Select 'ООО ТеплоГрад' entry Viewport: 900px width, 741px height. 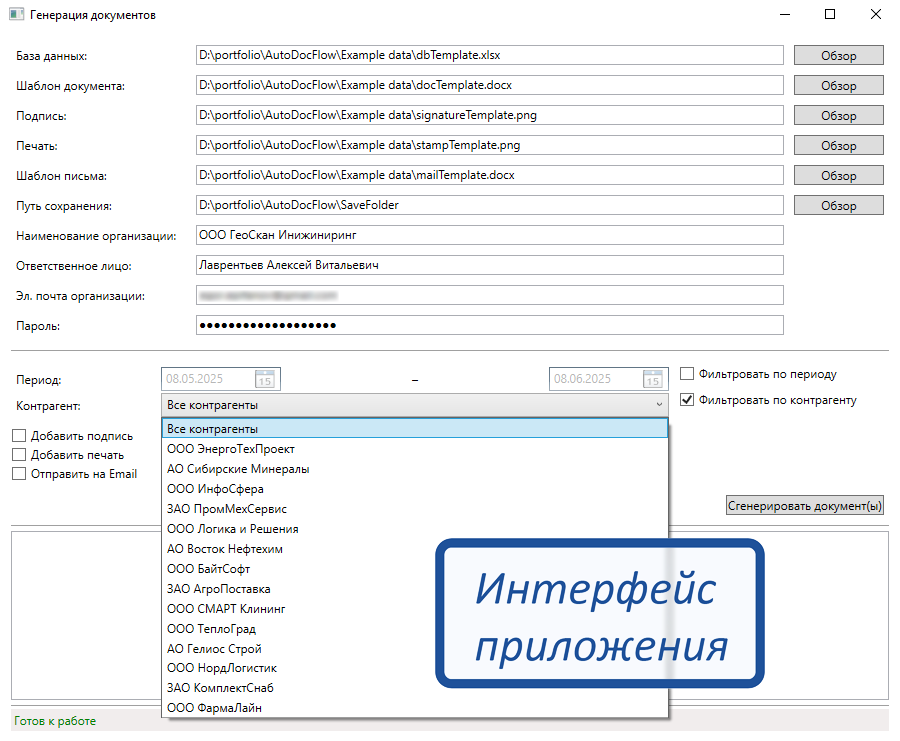point(415,629)
